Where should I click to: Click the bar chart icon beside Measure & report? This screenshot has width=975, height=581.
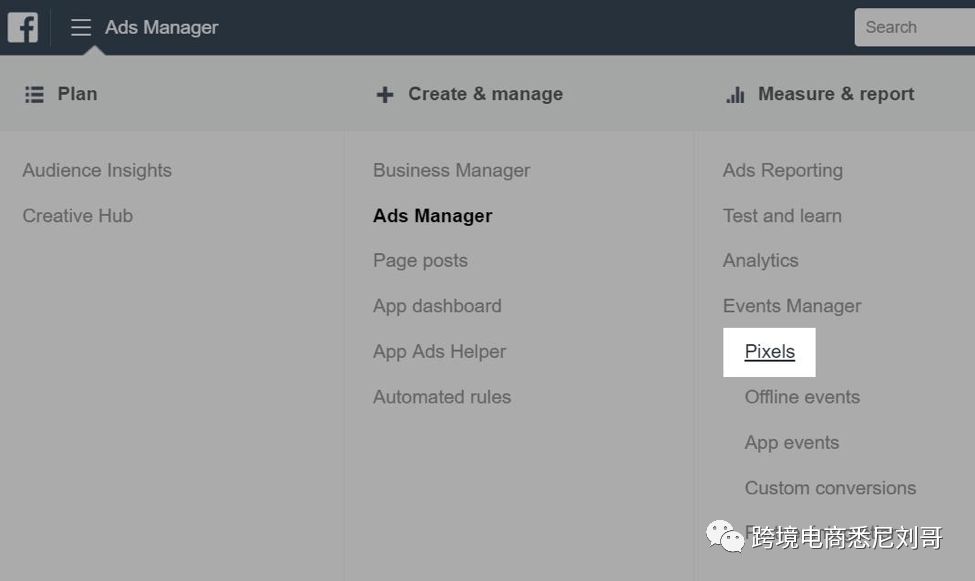point(735,94)
